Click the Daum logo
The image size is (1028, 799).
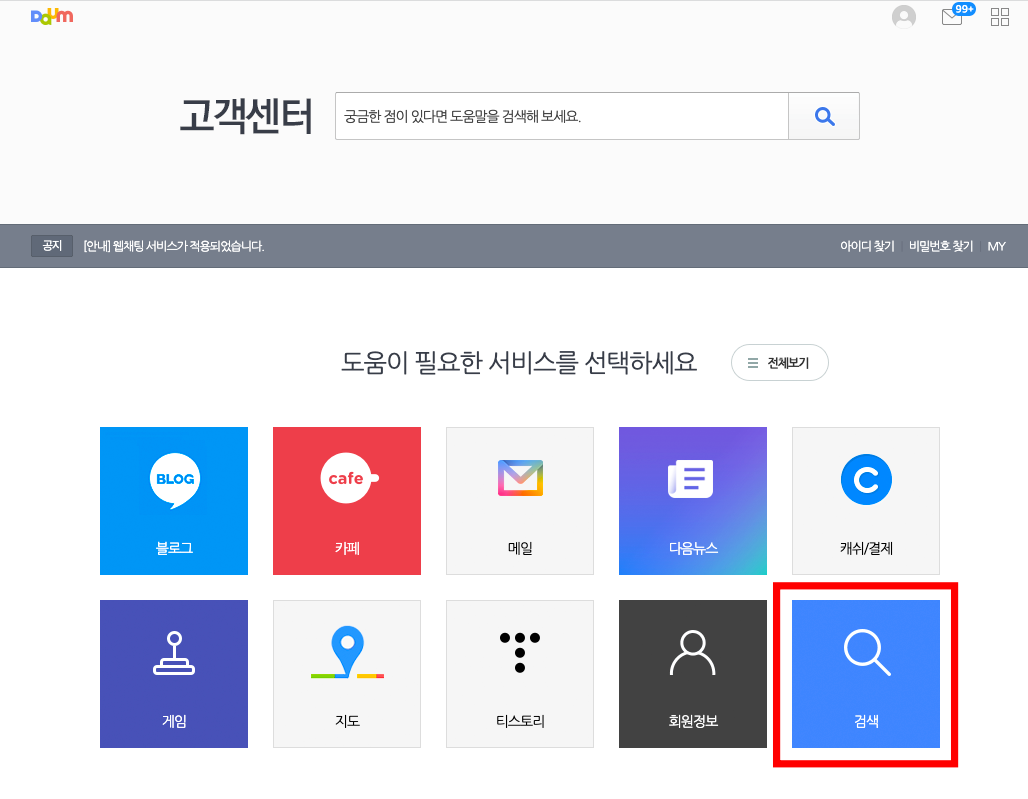tap(52, 16)
